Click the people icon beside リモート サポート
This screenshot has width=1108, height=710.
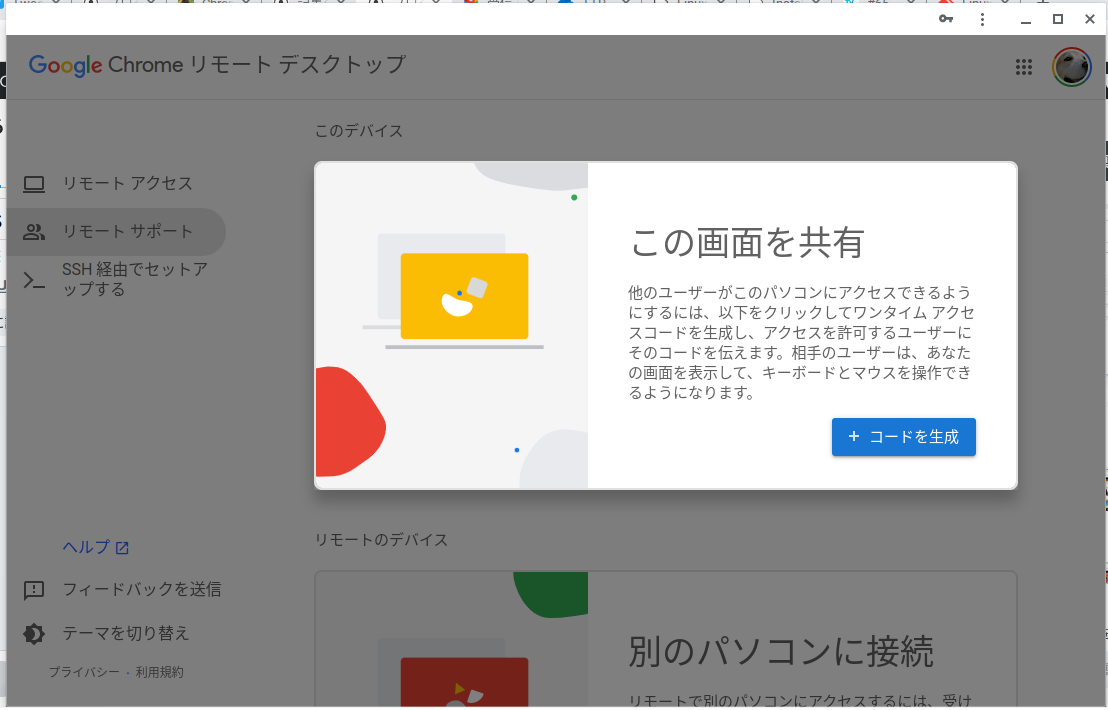[34, 232]
